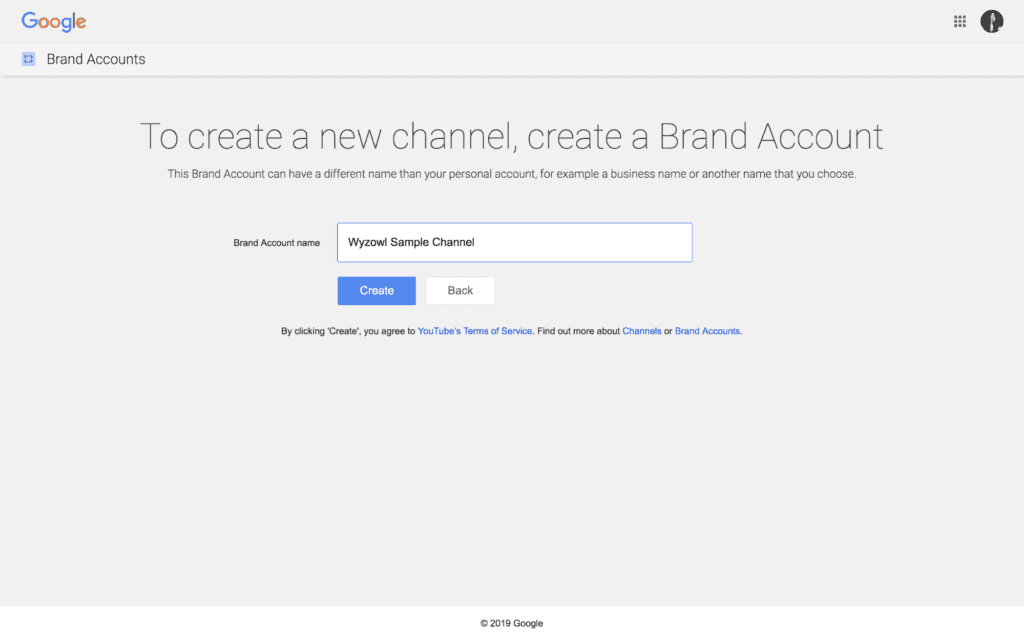Open the Google apps grid menu

coord(960,21)
